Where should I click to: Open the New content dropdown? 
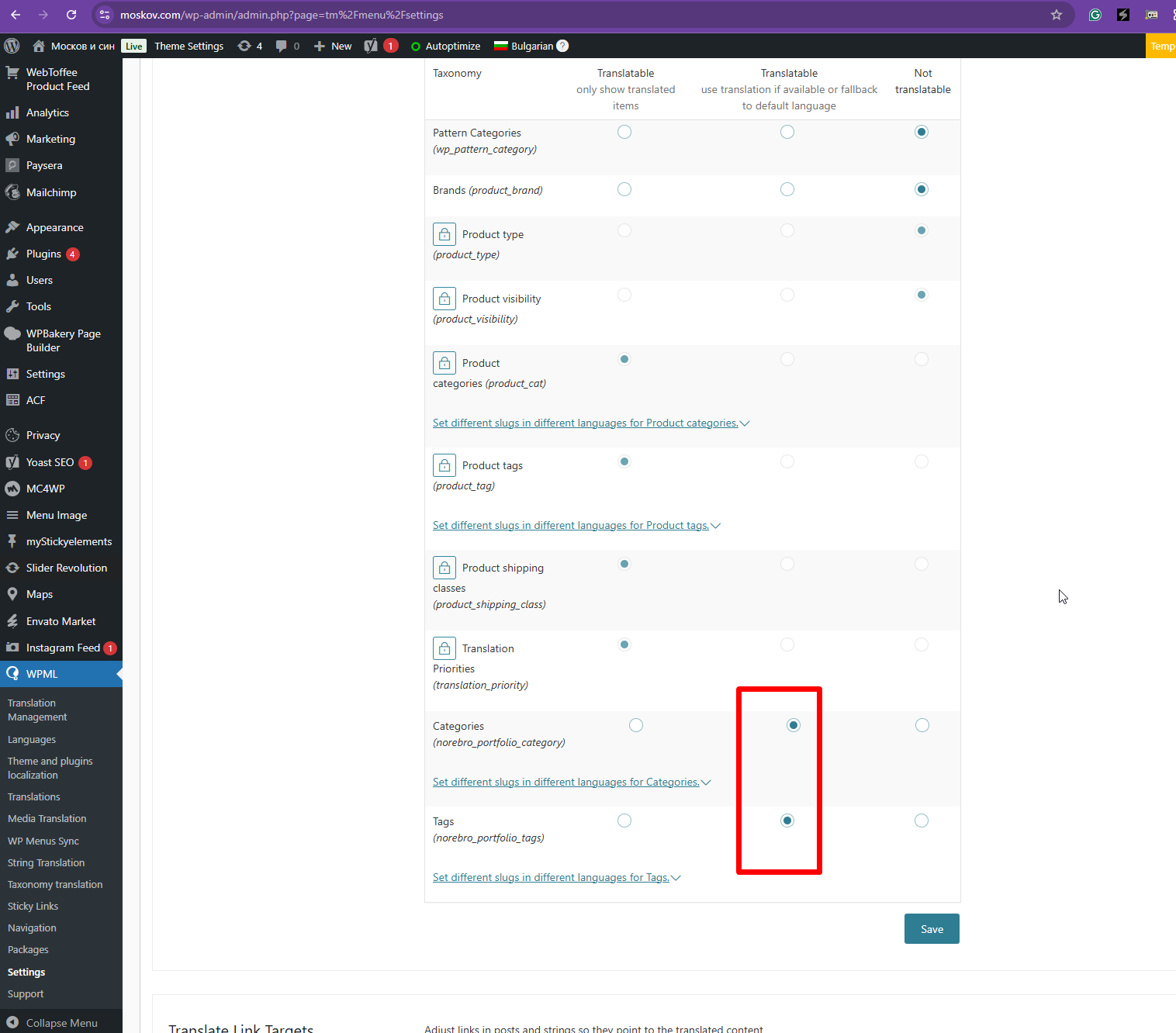tap(333, 46)
